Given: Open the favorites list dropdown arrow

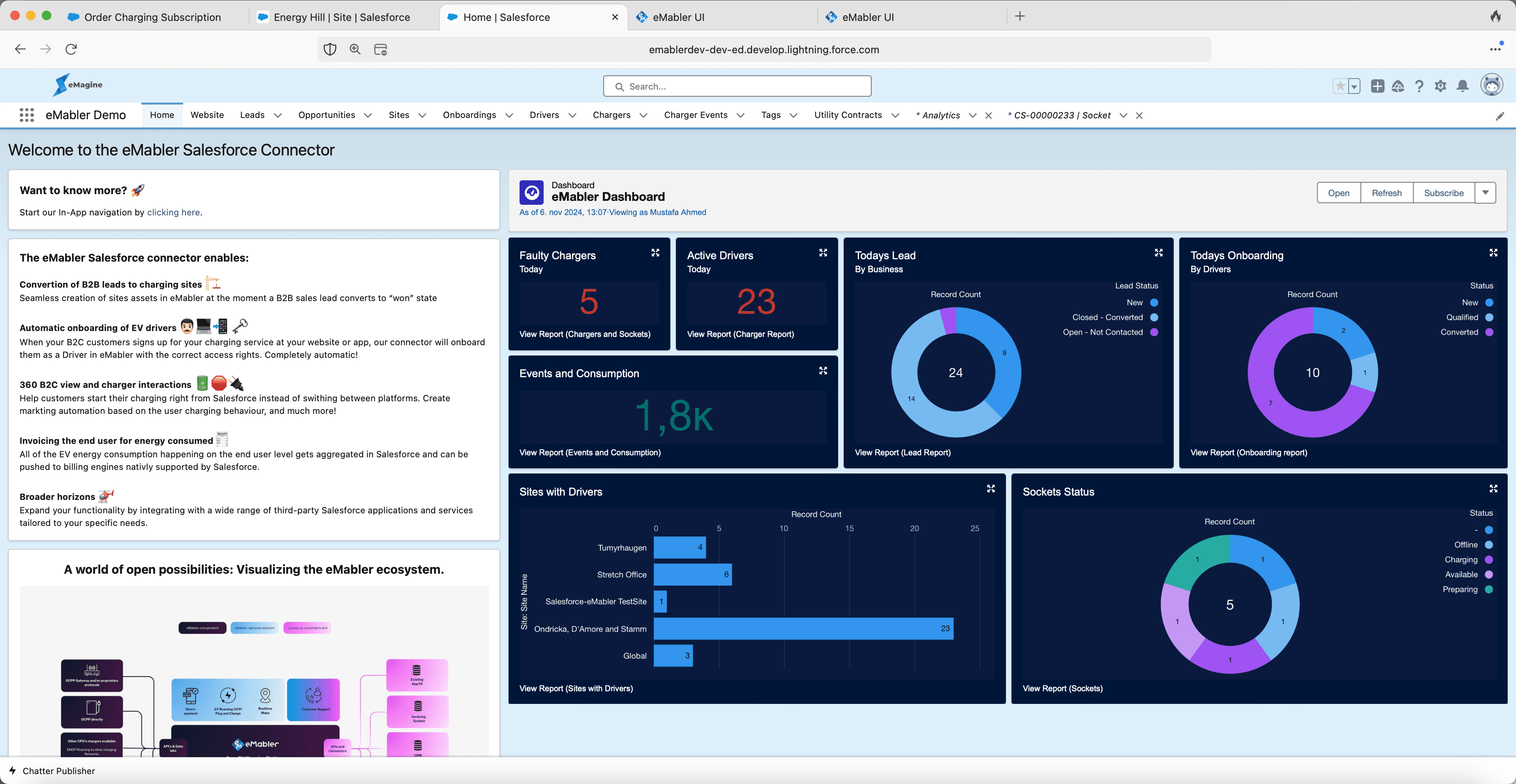Looking at the screenshot, I should click(x=1354, y=86).
